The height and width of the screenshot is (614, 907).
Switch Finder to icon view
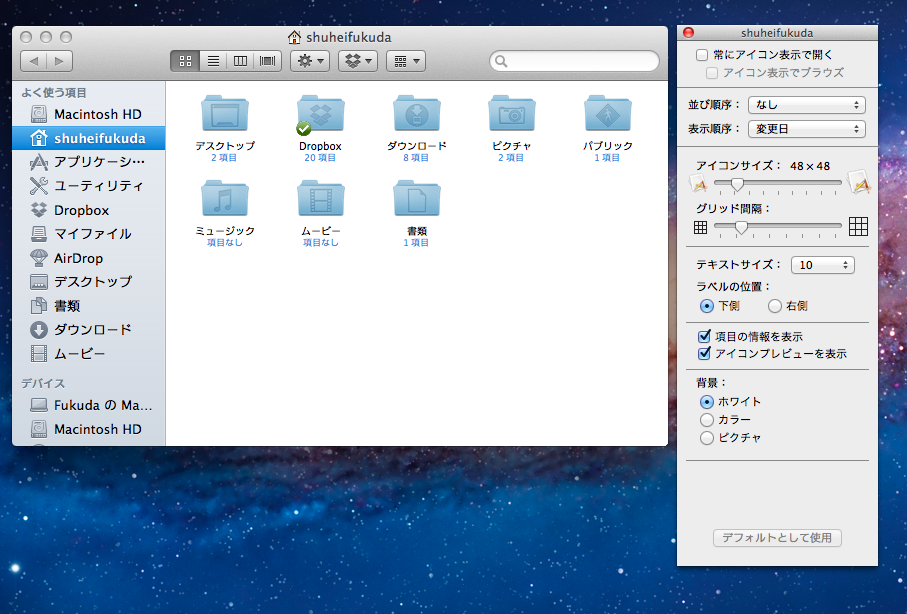tap(185, 61)
